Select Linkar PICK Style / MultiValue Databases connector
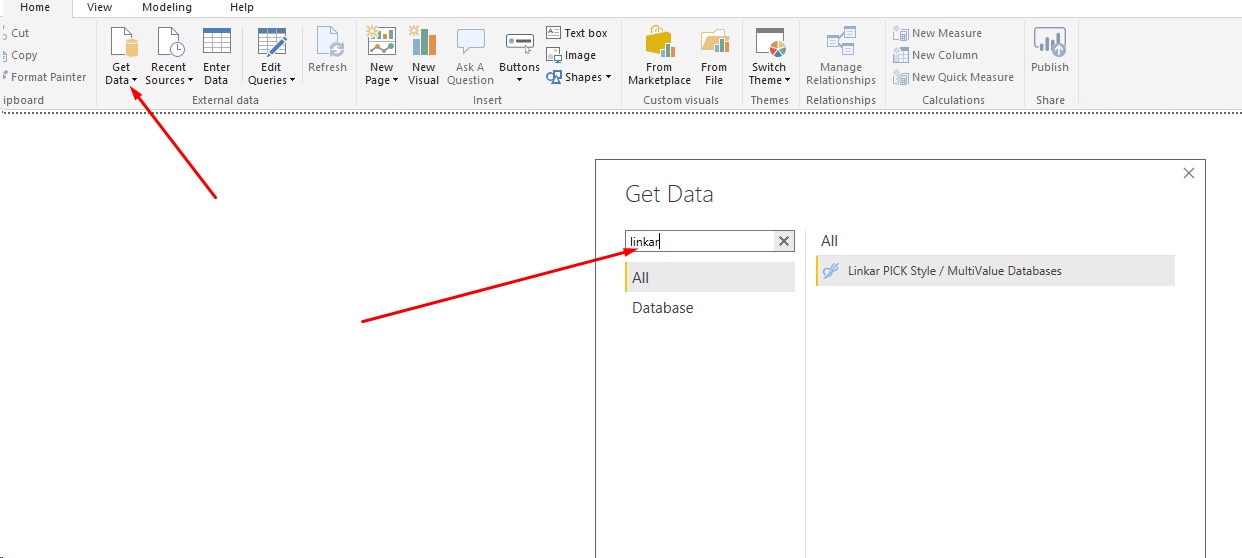Screen dimensions: 1242x558 point(996,271)
